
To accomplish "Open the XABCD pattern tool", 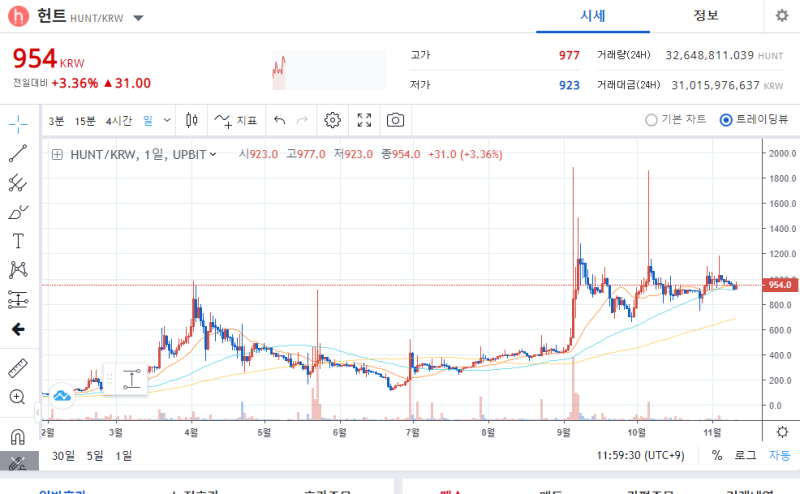I will (x=18, y=270).
